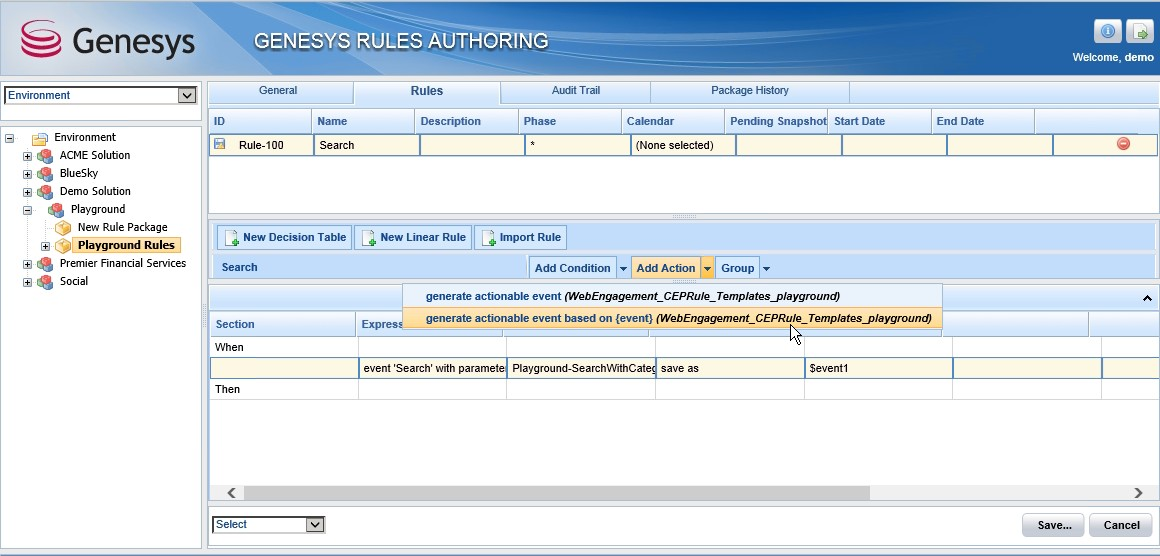Image resolution: width=1160 pixels, height=556 pixels.
Task: Click the New Rule Package box icon
Action: pyautogui.click(x=64, y=228)
